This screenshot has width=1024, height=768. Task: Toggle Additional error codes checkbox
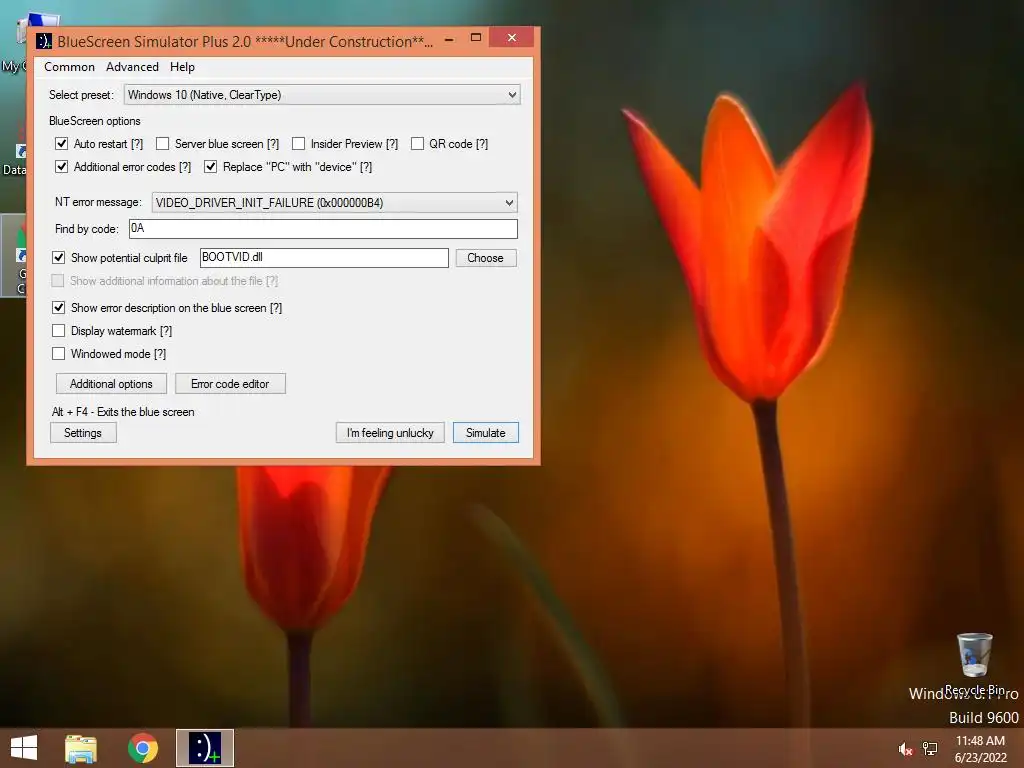click(x=61, y=167)
